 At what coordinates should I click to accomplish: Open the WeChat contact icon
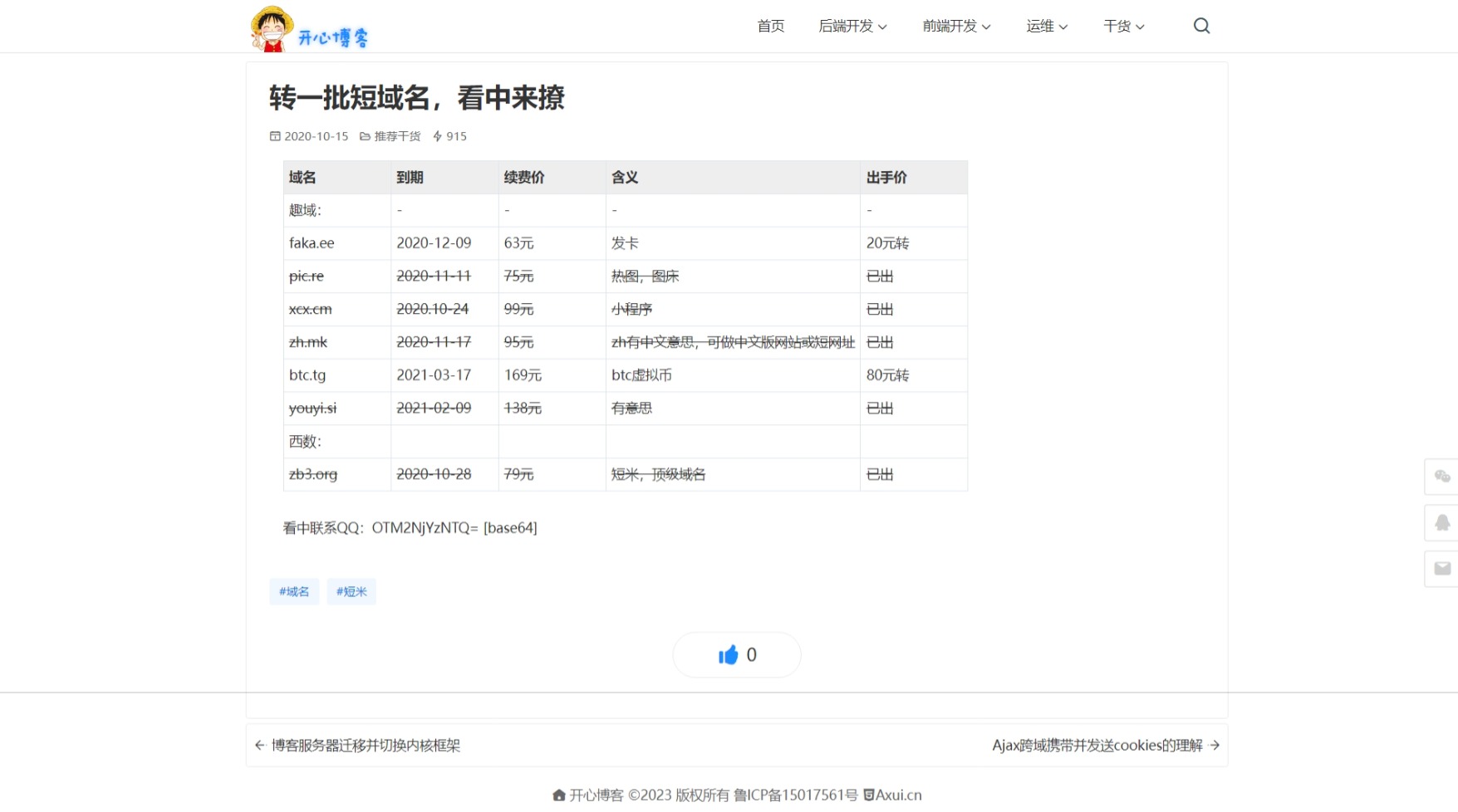(1442, 477)
